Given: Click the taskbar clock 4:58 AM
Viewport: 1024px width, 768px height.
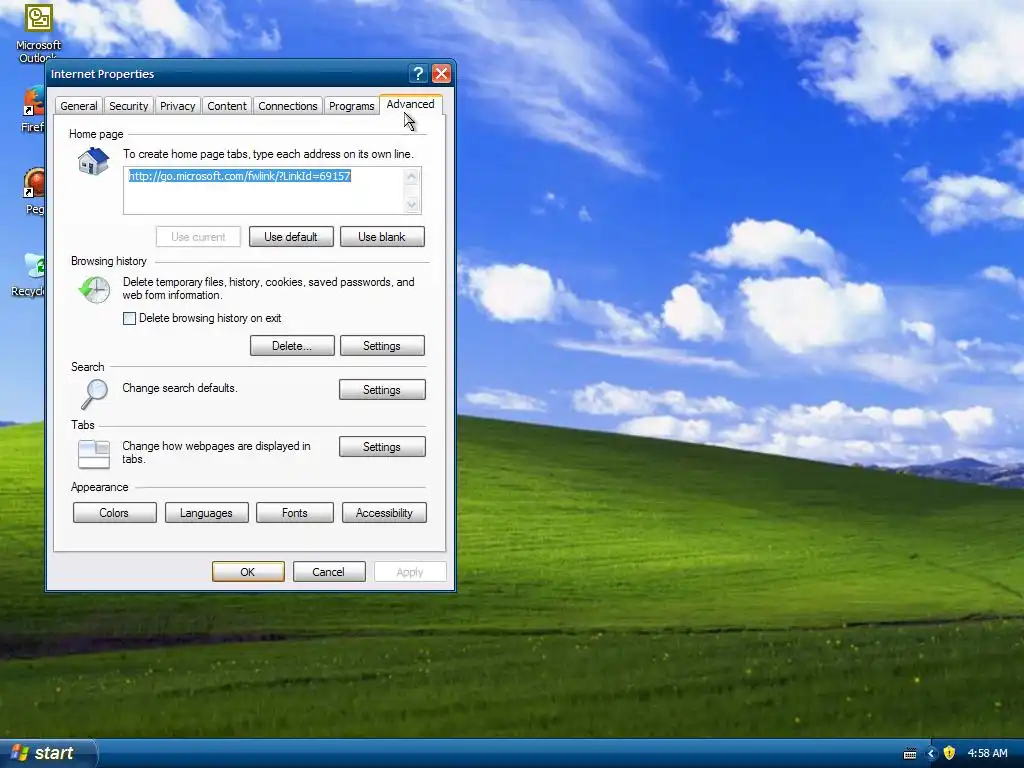Looking at the screenshot, I should (x=987, y=753).
